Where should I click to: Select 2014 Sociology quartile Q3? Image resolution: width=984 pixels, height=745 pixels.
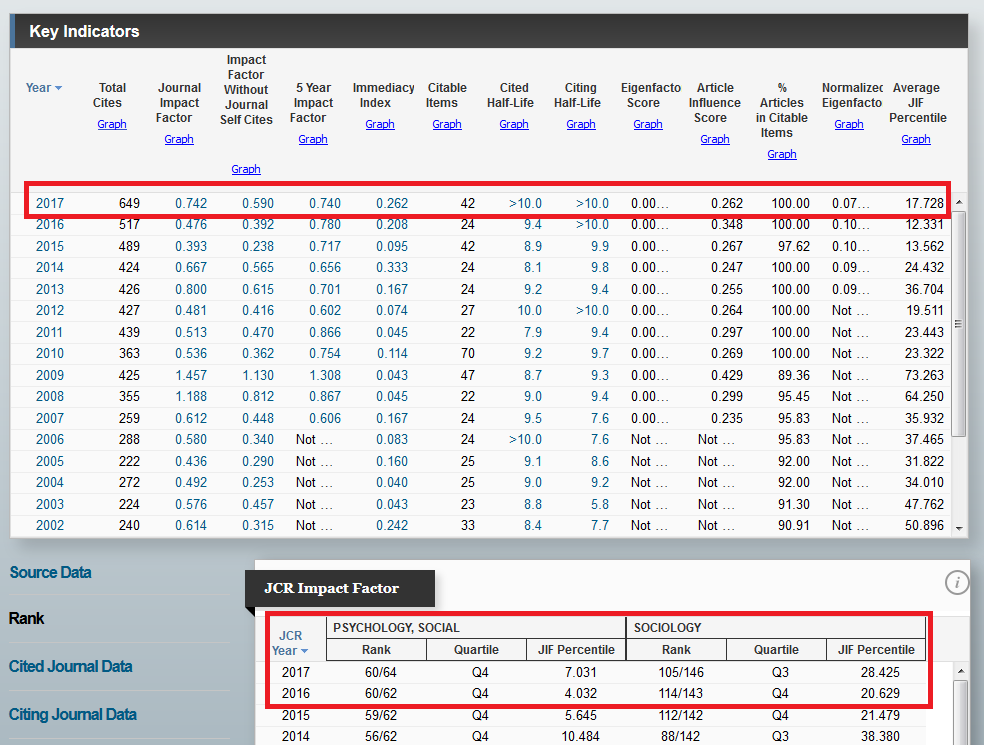pos(780,736)
